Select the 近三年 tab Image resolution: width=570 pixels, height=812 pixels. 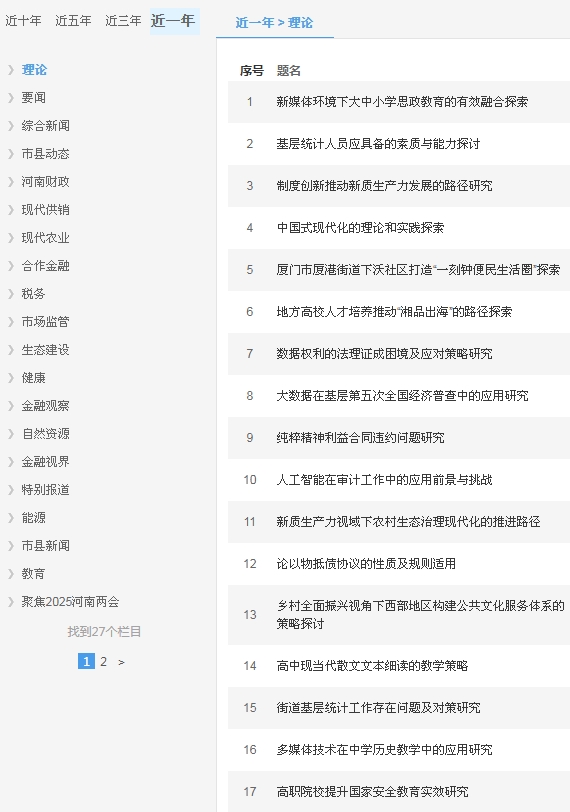point(123,21)
